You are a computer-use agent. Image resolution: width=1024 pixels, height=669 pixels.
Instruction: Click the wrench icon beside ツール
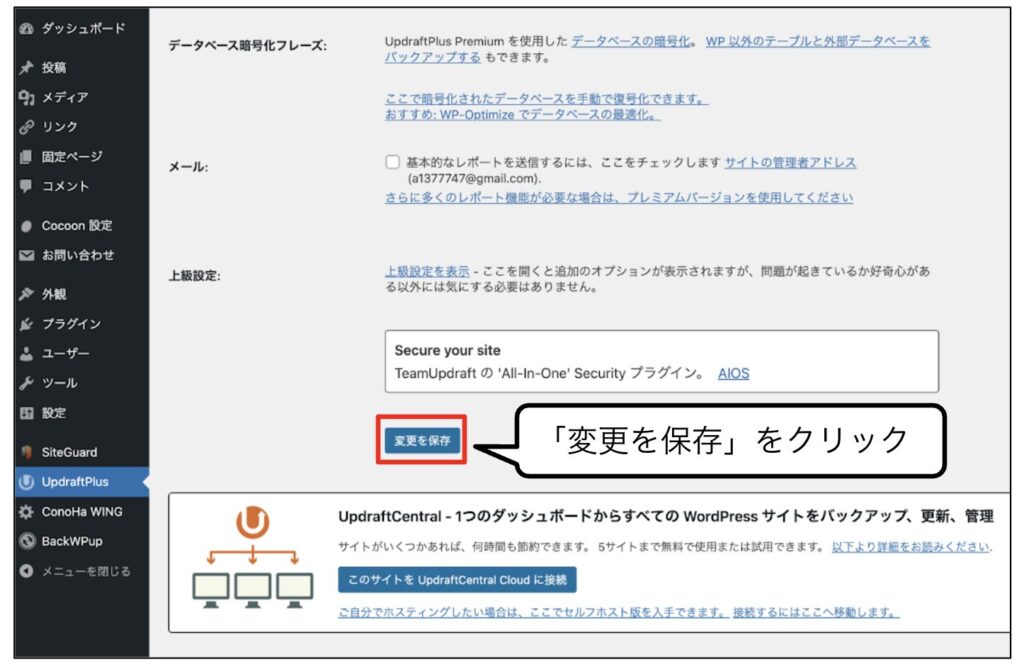[x=26, y=383]
